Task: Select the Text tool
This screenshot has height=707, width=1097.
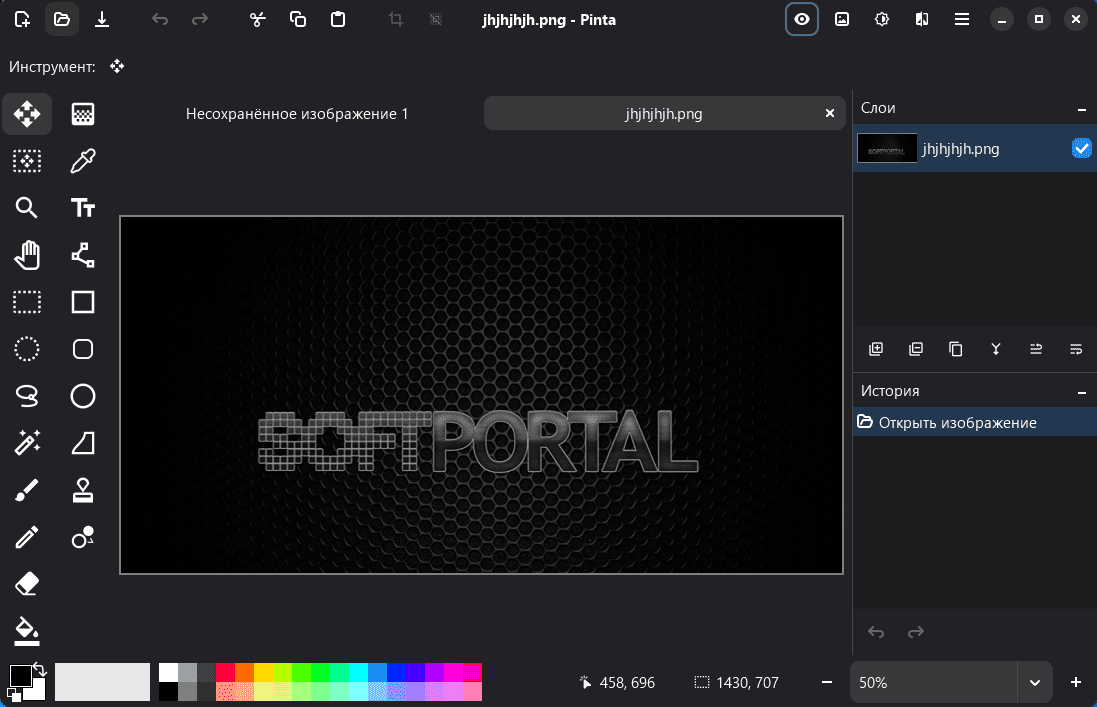Action: (x=83, y=208)
